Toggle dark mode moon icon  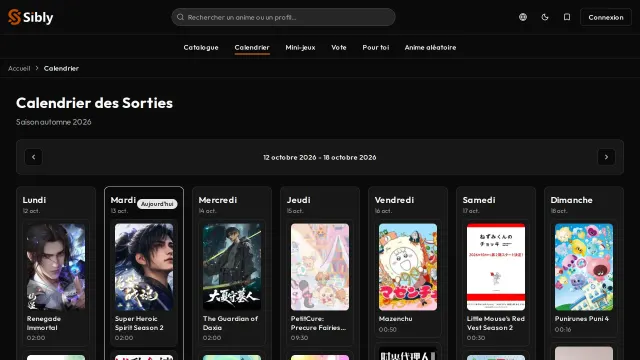tap(545, 17)
